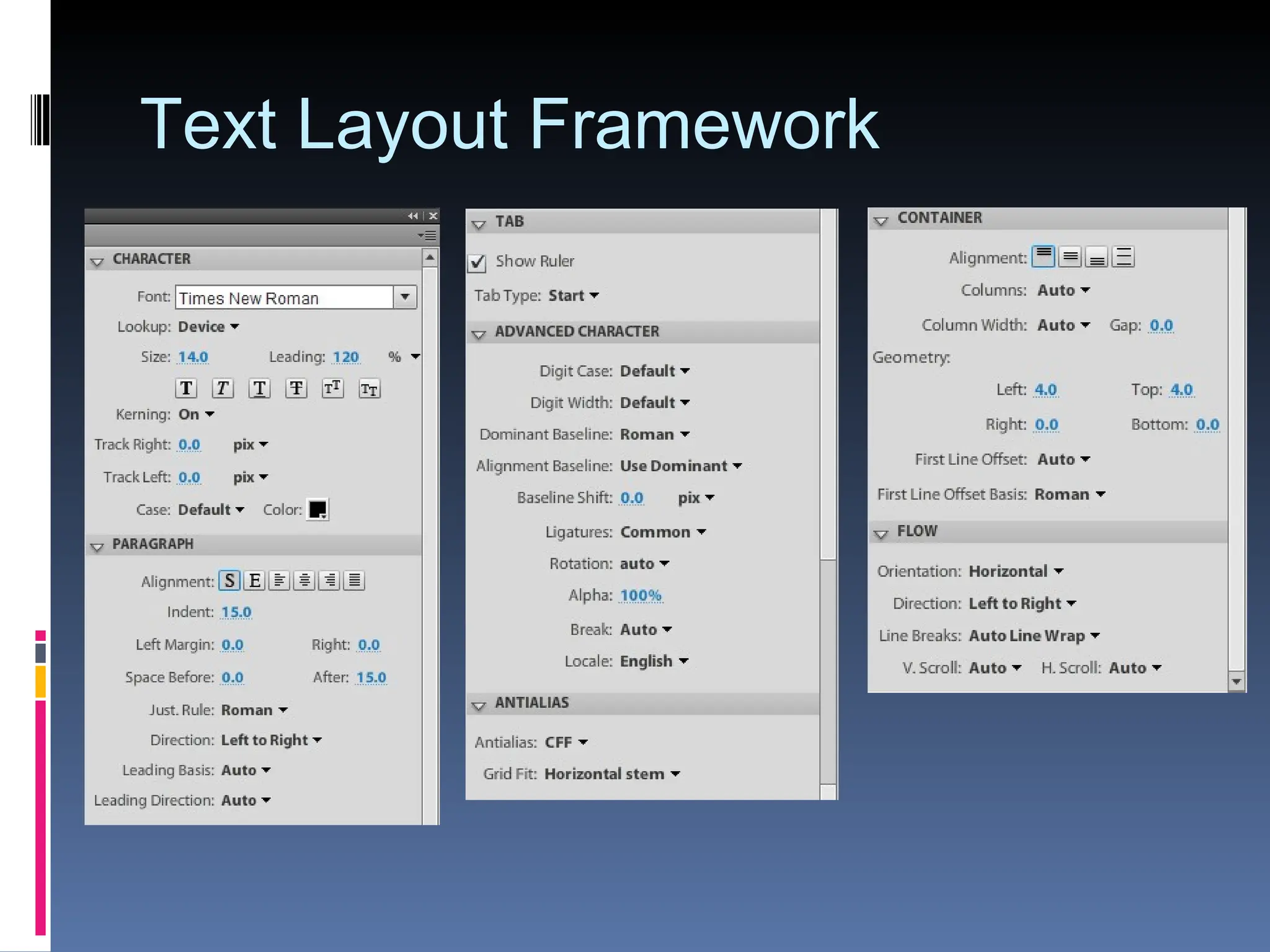
Task: Close the Character panel window
Action: (x=433, y=216)
